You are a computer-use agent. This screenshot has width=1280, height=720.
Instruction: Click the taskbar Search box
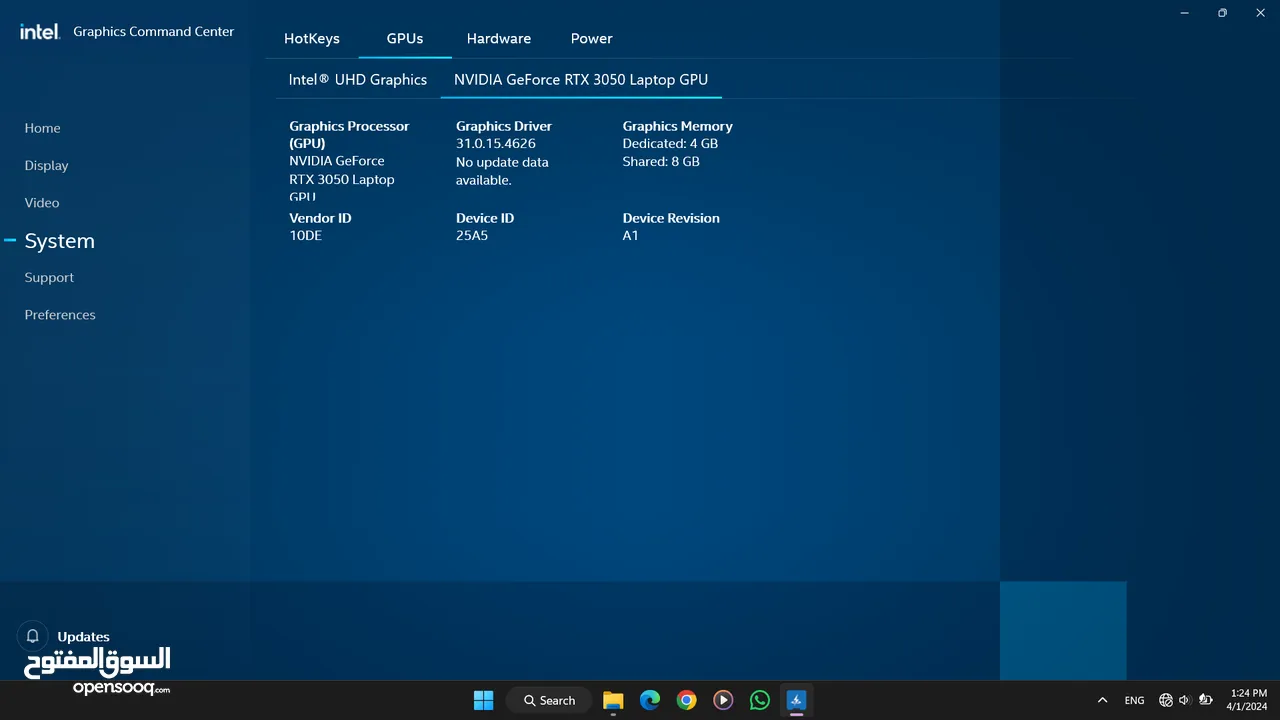click(550, 700)
